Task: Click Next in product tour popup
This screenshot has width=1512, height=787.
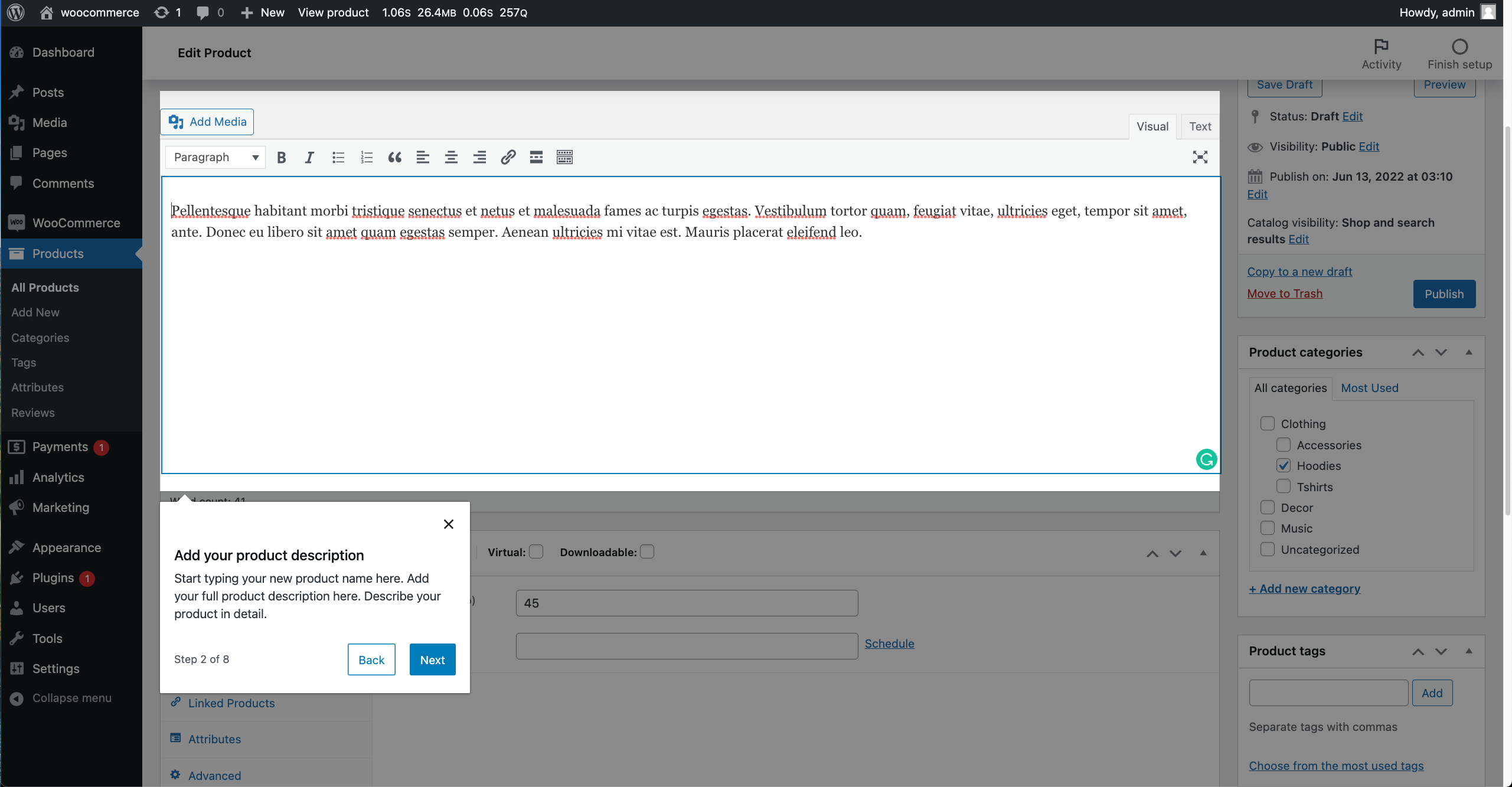Action: [x=432, y=659]
